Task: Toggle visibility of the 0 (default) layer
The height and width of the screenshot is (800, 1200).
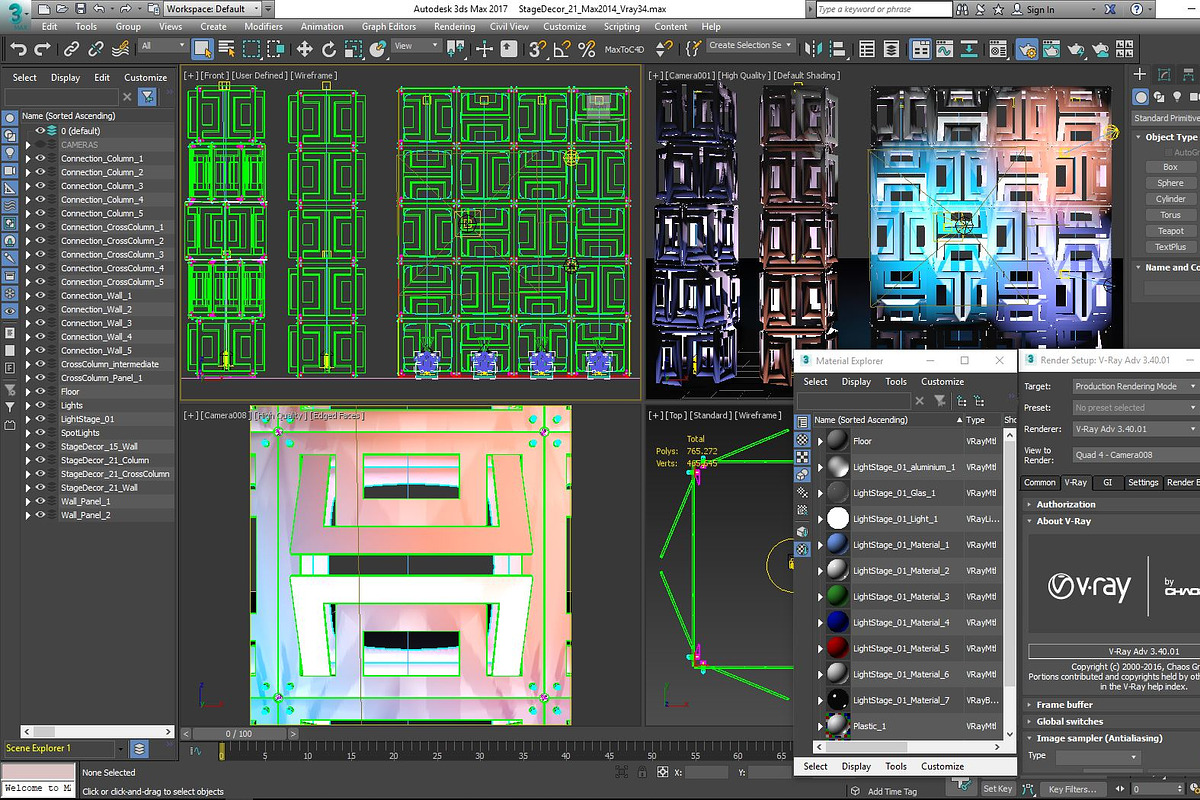Action: coord(41,130)
